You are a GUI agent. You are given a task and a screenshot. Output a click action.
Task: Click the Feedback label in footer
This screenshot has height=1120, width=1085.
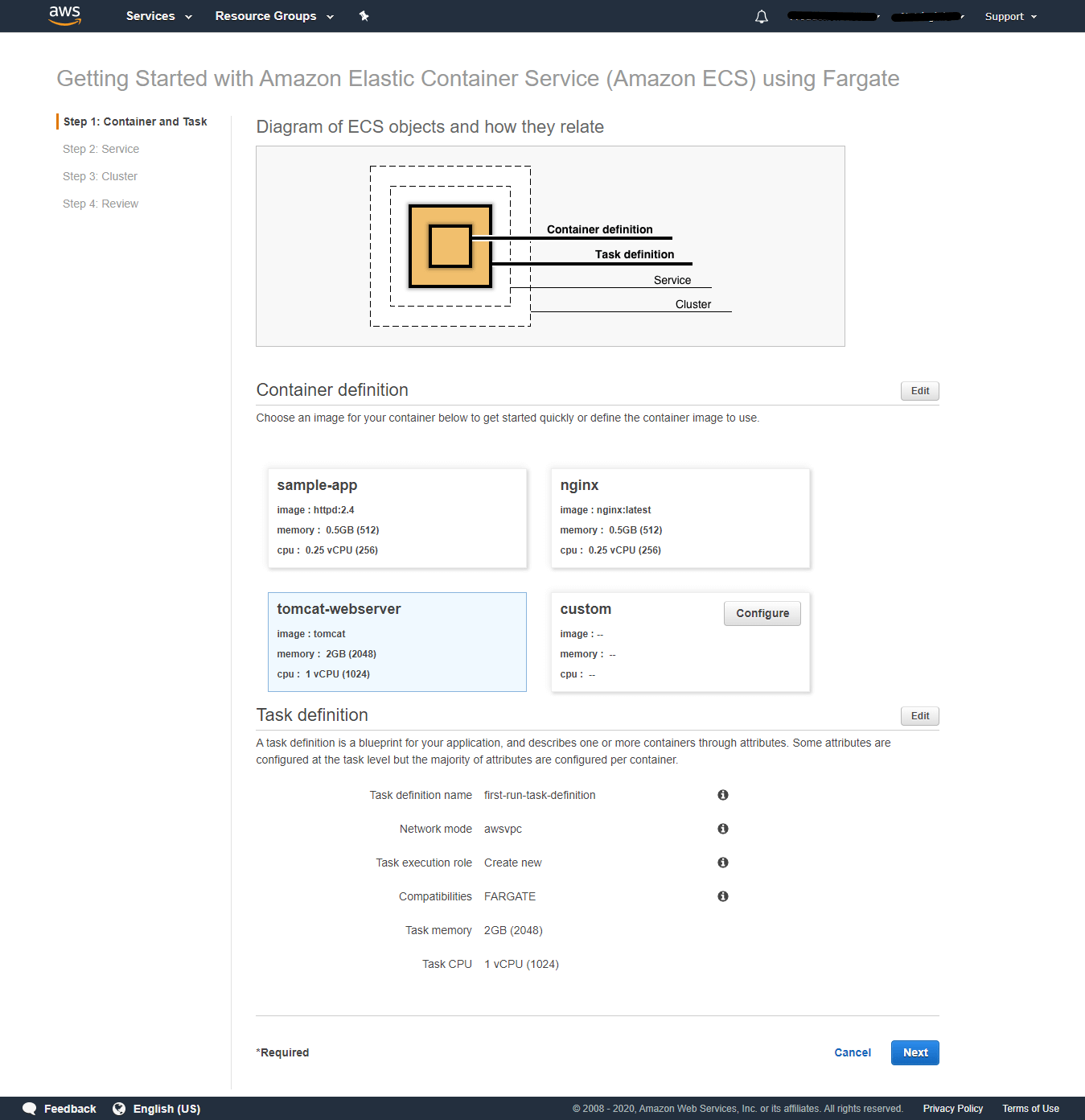[x=70, y=1109]
